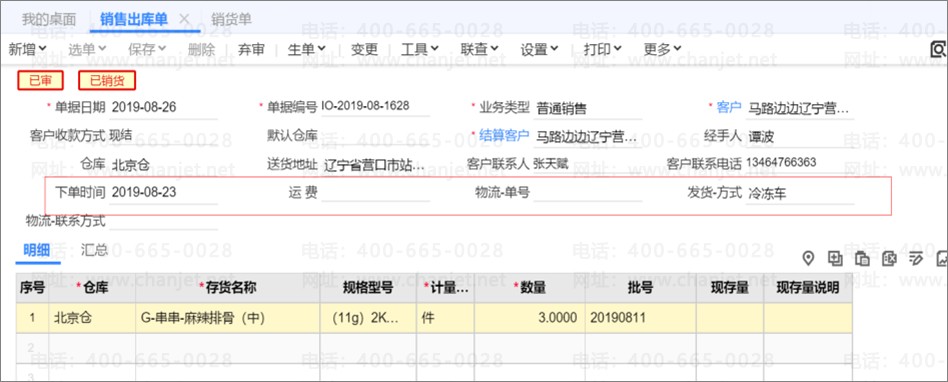This screenshot has height=382, width=948.
Task: Close the 销售出库单 tab
Action: click(x=185, y=19)
